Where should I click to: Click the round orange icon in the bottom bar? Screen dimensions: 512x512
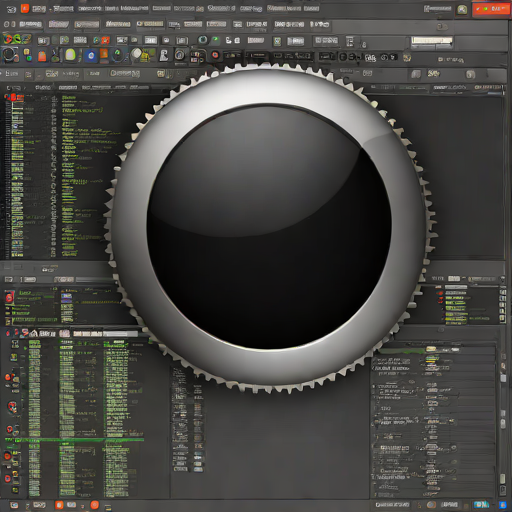[x=95, y=505]
